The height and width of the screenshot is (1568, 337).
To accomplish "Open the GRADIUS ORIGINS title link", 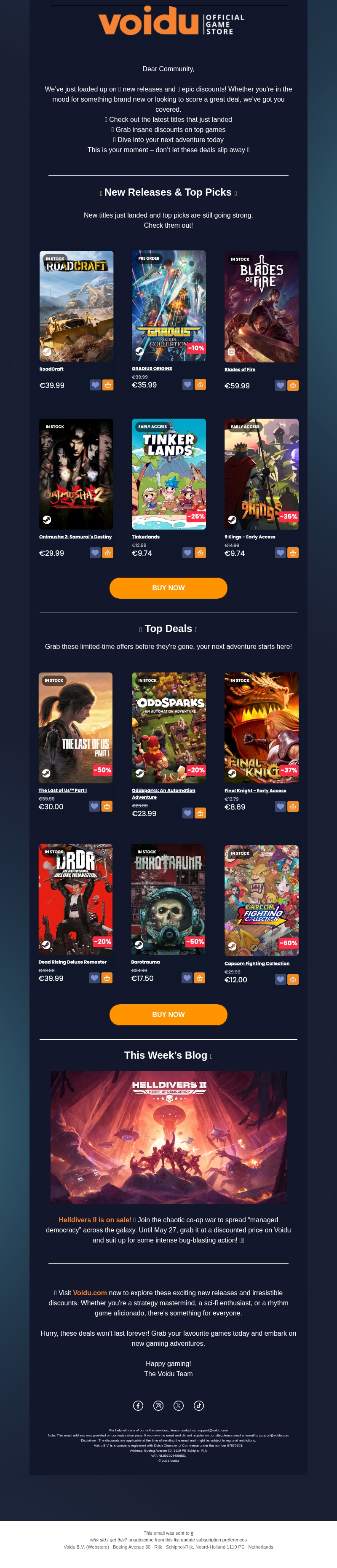I will click(152, 368).
